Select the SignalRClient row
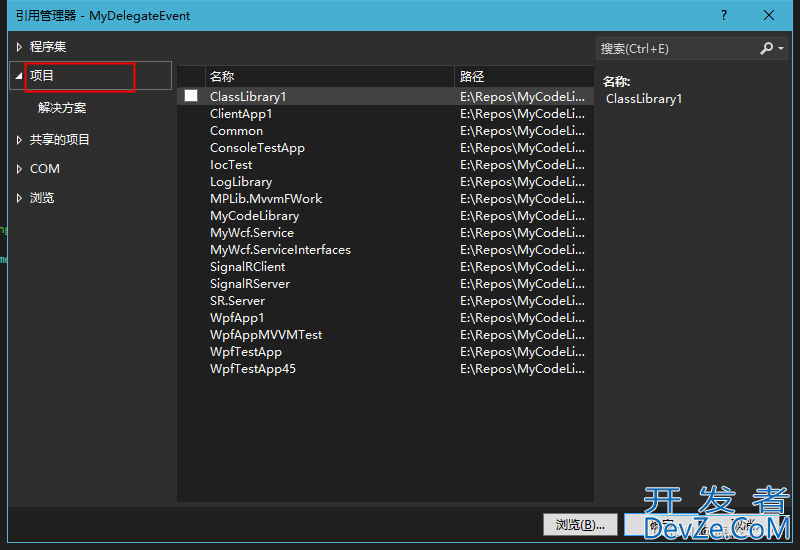This screenshot has height=550, width=800. (x=386, y=266)
